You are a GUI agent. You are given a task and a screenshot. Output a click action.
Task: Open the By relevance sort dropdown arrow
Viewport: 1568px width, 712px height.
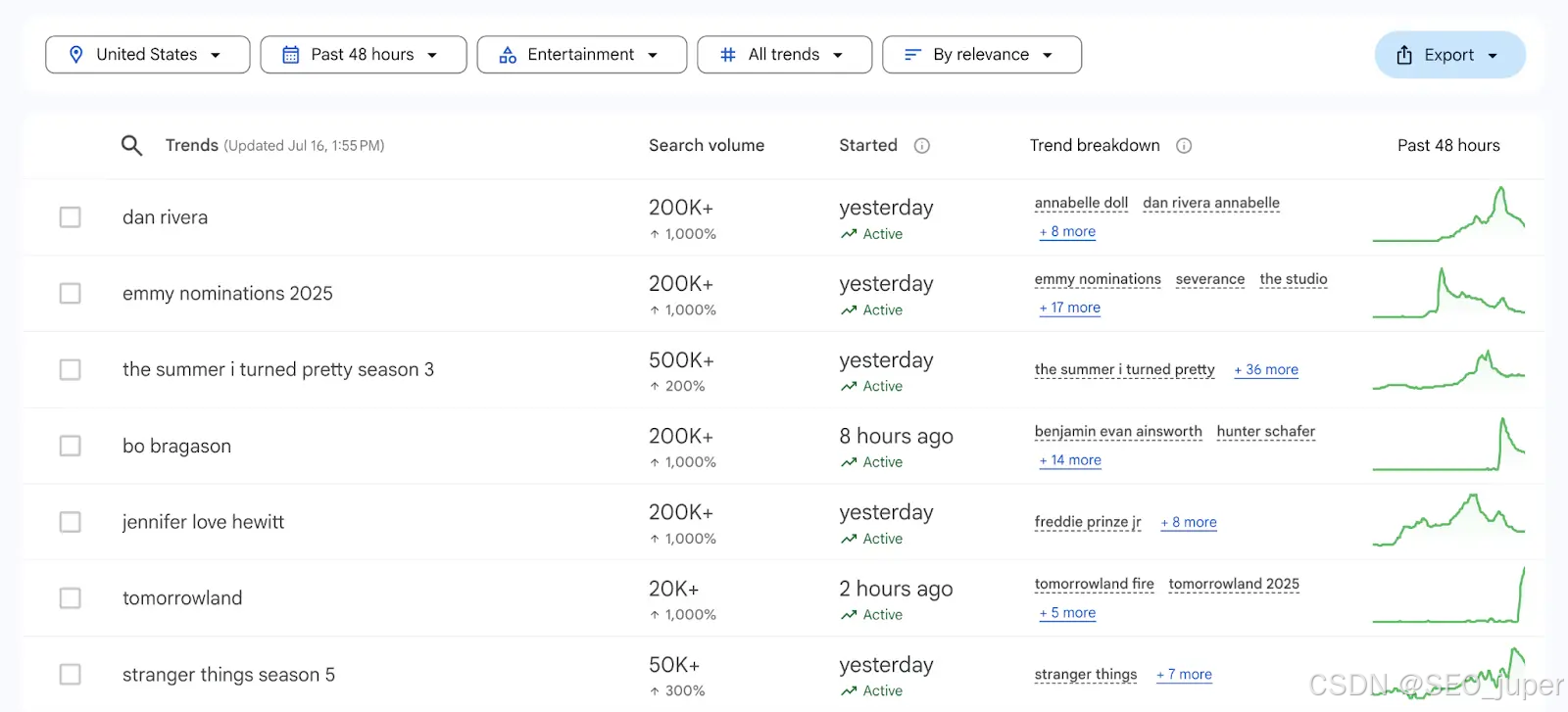click(1048, 56)
